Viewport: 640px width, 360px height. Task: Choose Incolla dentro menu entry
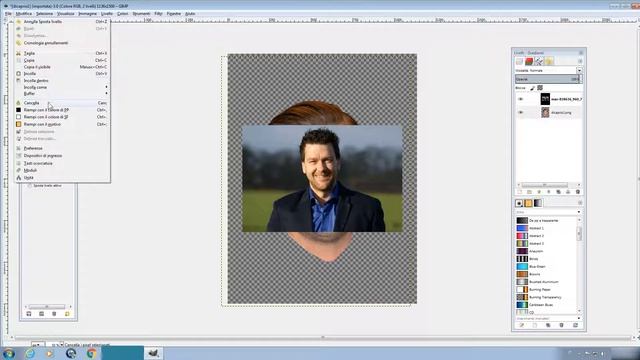click(62, 81)
